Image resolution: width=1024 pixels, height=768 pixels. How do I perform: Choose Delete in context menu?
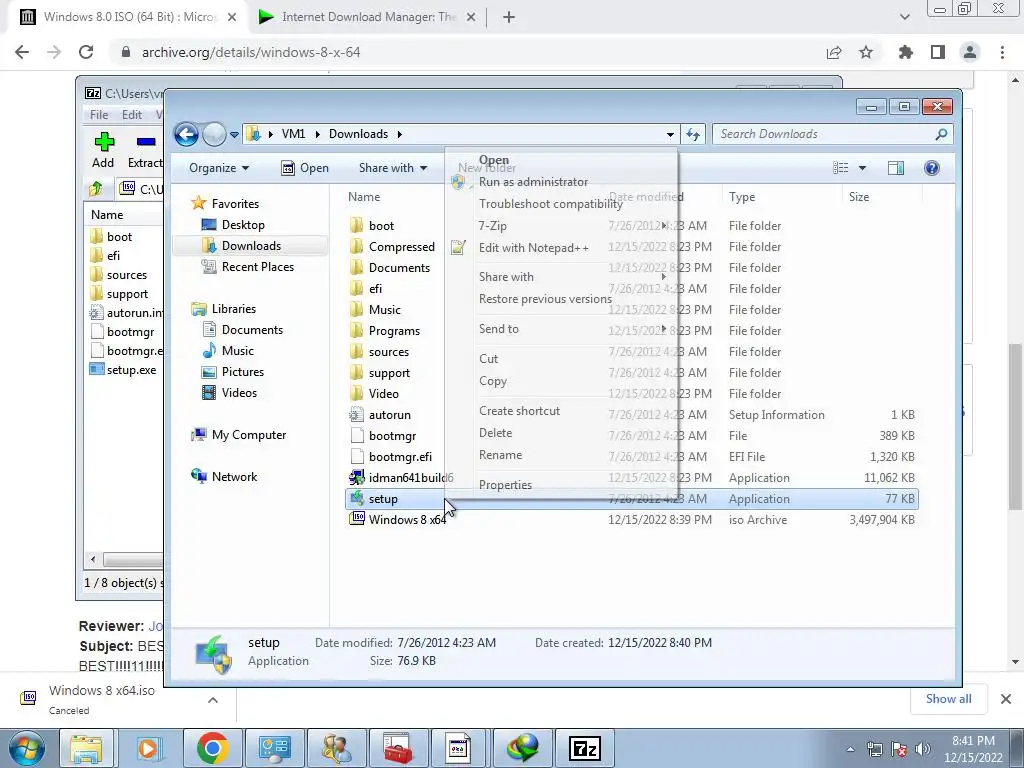[x=495, y=433]
